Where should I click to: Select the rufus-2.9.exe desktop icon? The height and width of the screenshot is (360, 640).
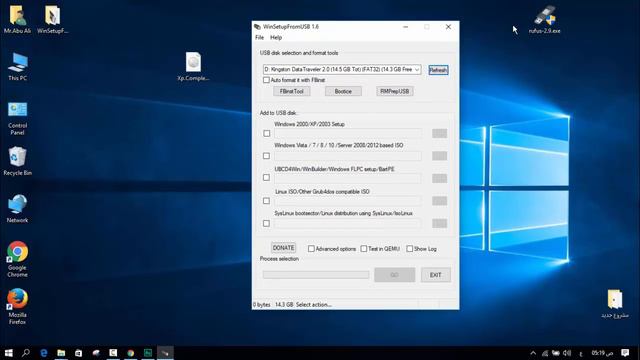(x=544, y=19)
